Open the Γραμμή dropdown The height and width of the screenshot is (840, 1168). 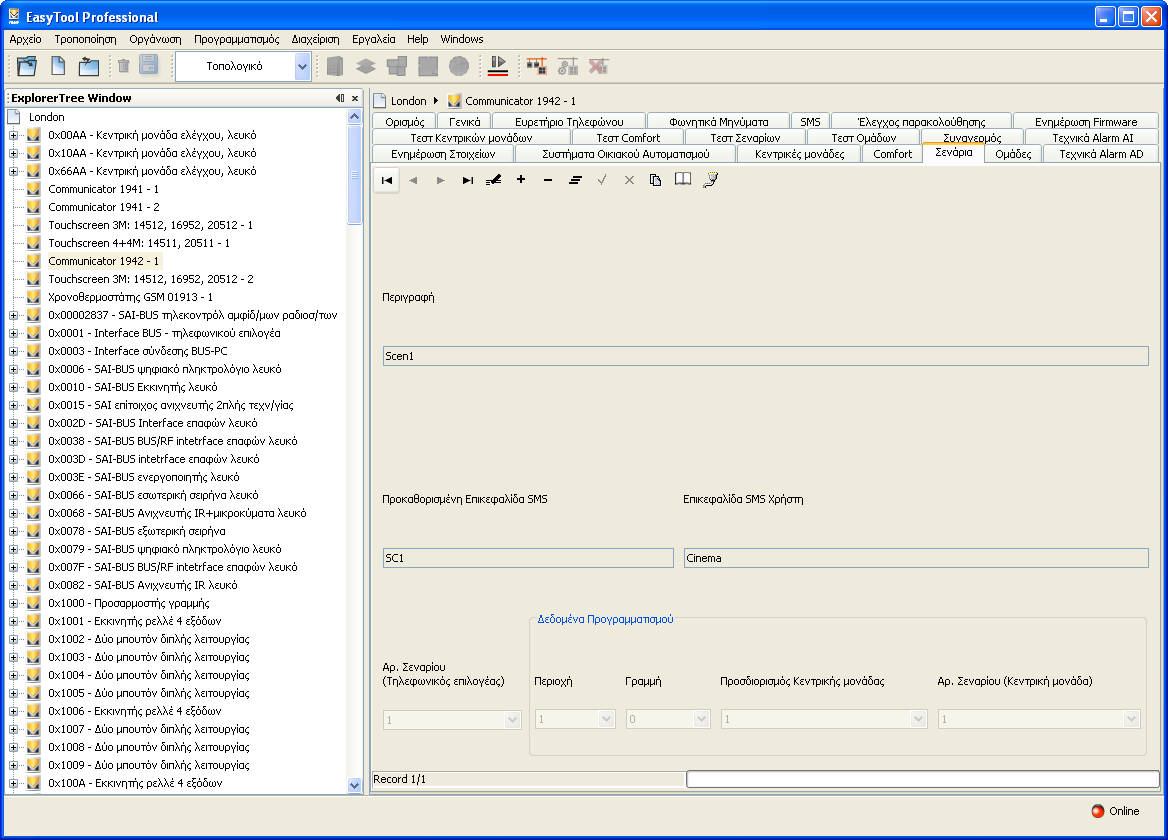(701, 719)
